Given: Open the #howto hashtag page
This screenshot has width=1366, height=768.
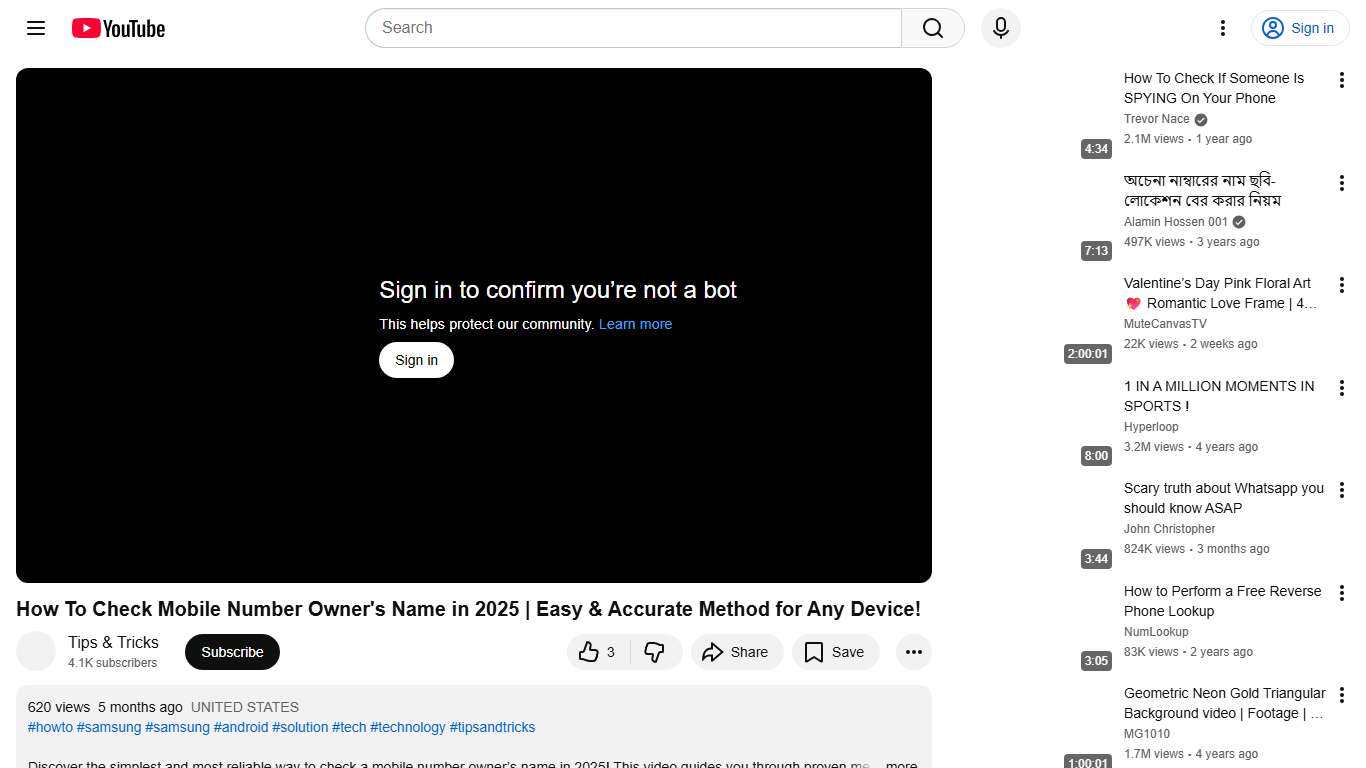Looking at the screenshot, I should [49, 727].
